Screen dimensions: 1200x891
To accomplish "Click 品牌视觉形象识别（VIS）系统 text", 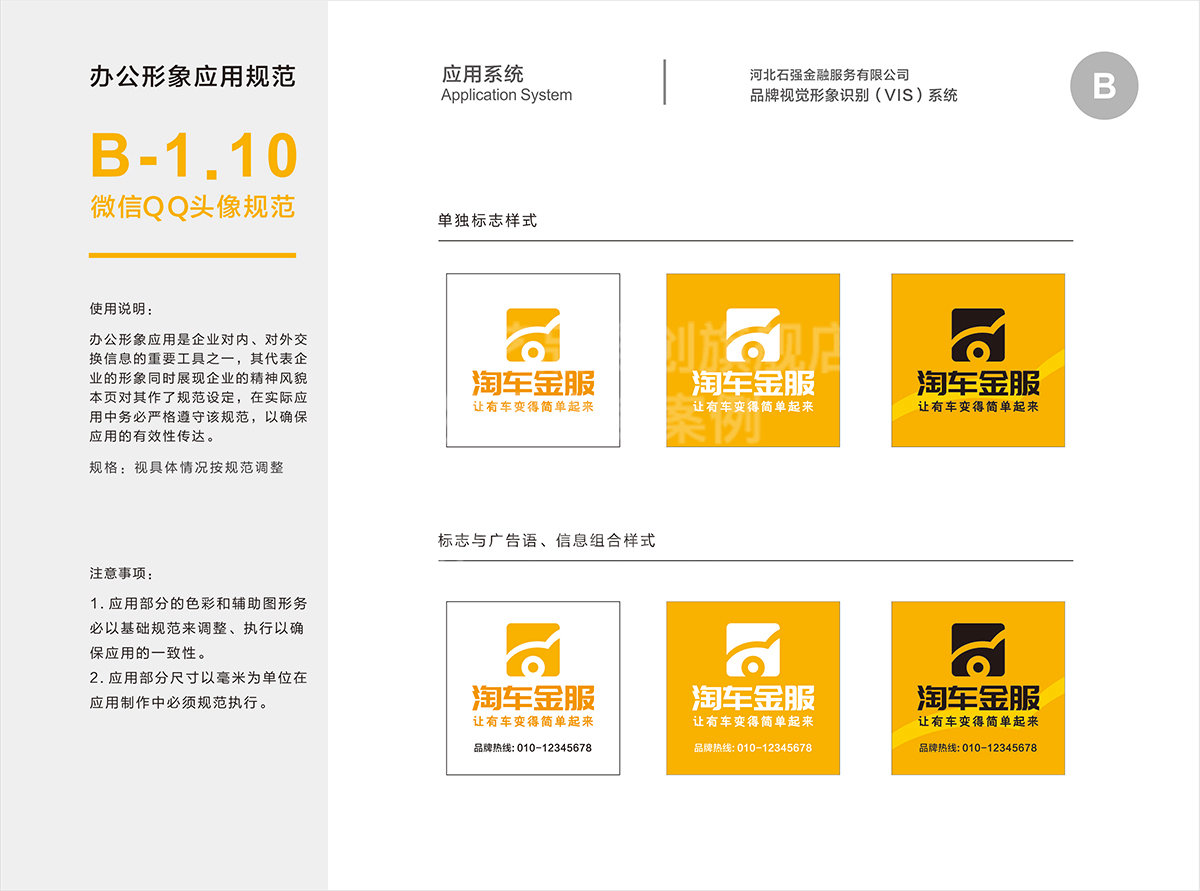I will click(x=854, y=96).
